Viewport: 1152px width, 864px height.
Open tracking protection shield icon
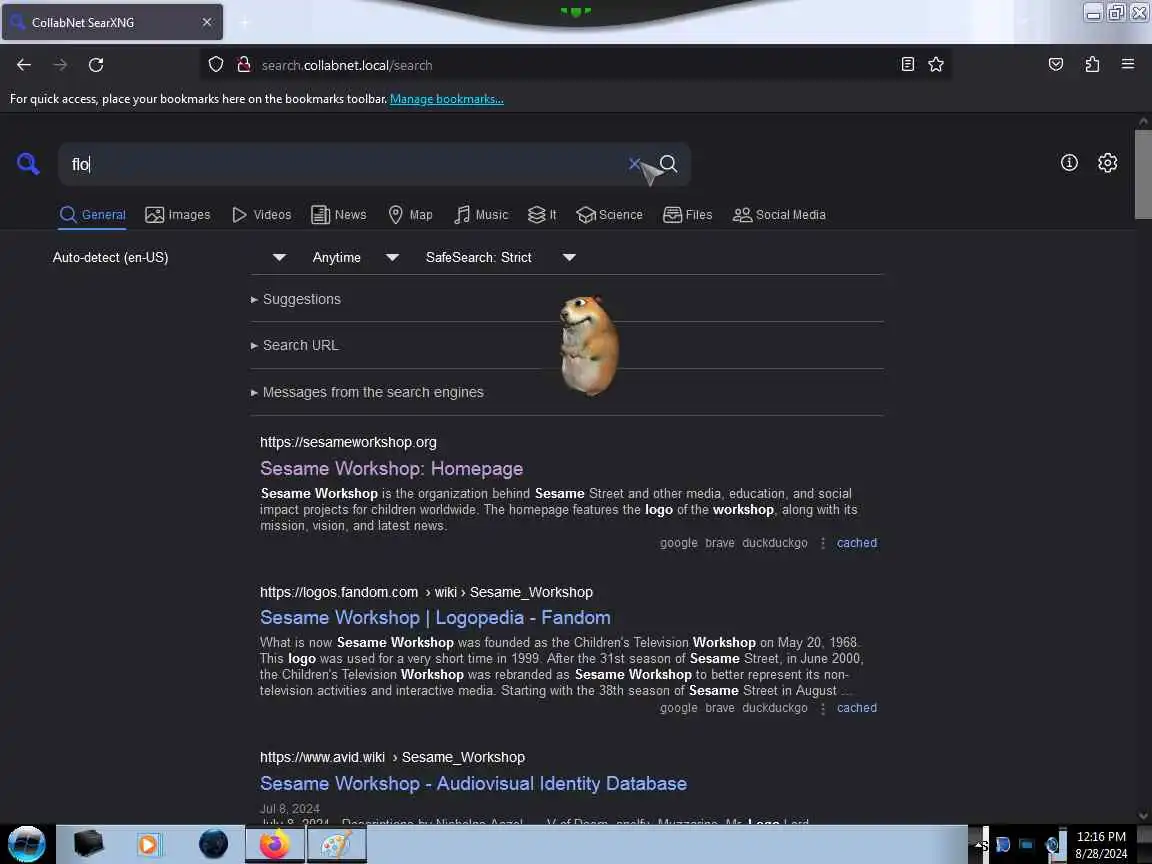point(215,65)
